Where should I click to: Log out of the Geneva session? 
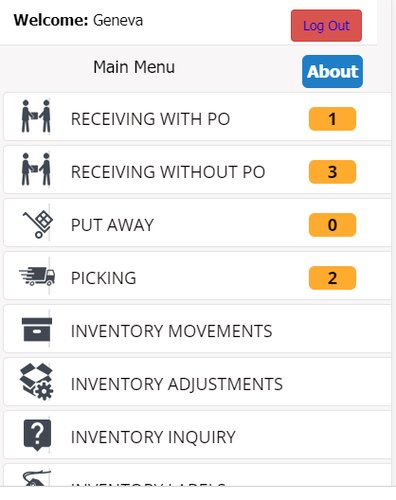pos(326,26)
